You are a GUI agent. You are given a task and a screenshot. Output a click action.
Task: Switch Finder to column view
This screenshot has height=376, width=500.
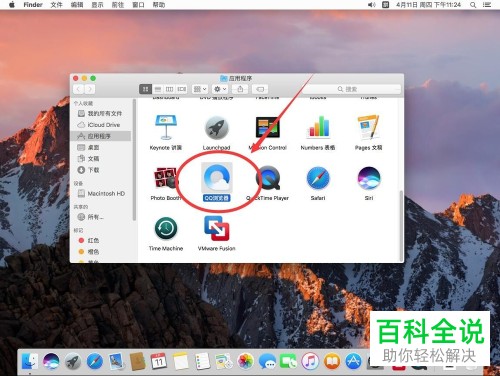pos(170,89)
